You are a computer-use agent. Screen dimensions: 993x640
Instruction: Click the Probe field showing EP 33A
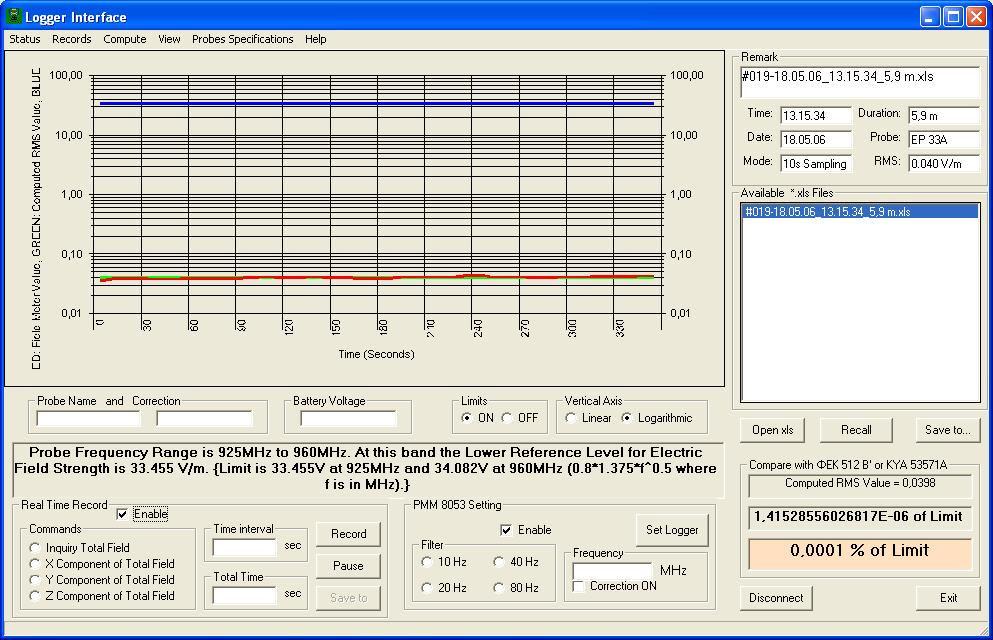coord(944,139)
